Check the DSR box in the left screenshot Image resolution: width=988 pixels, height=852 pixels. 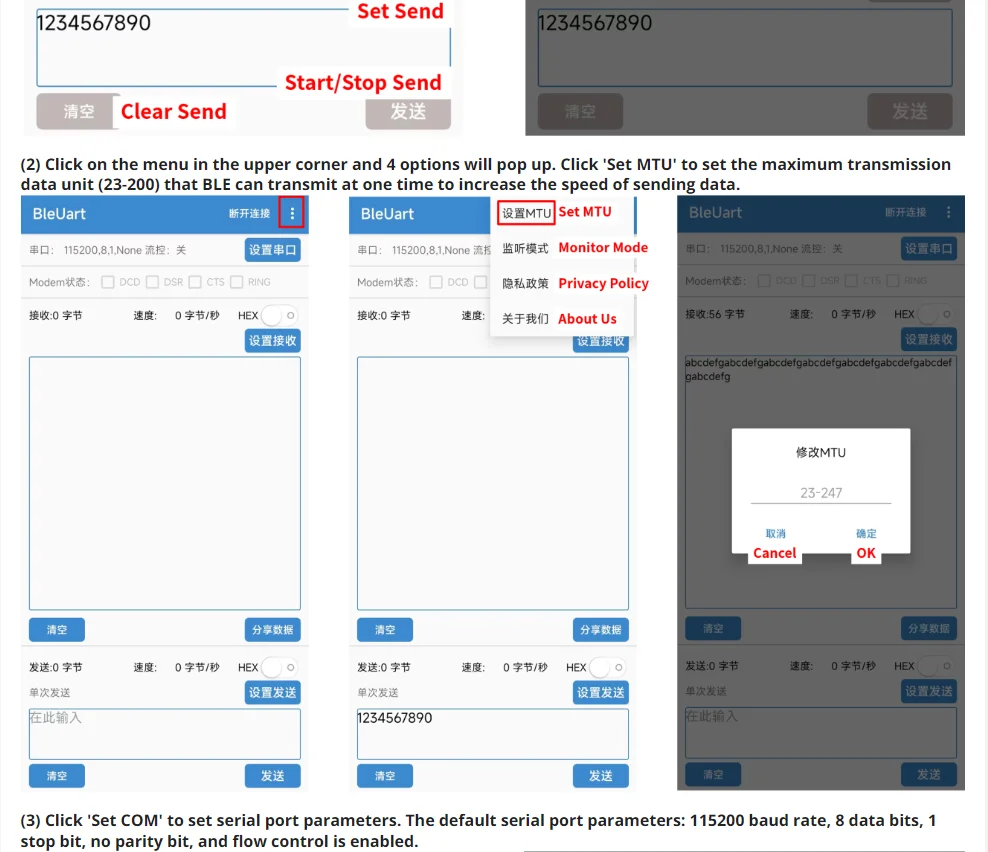[x=152, y=282]
